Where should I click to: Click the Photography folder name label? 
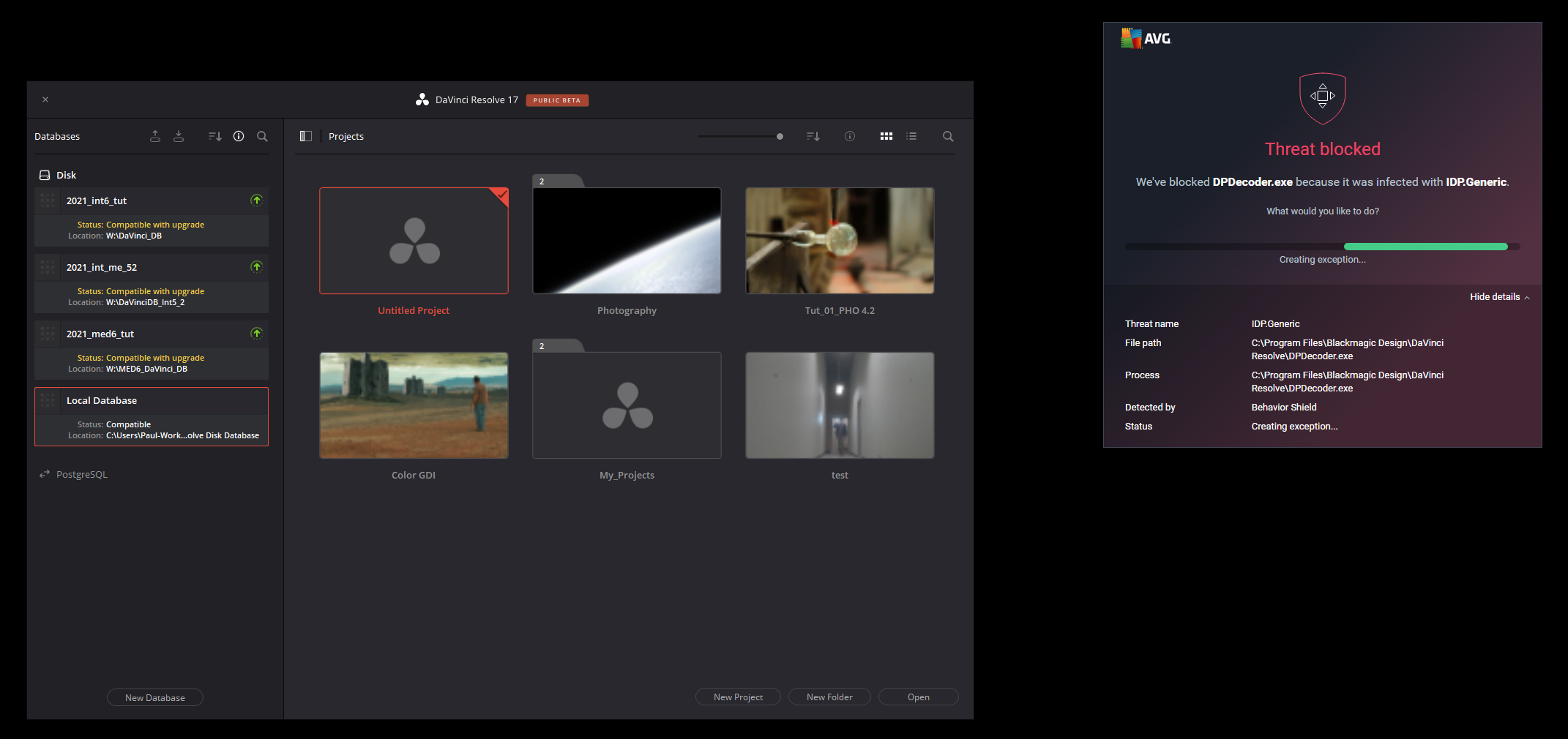[x=627, y=310]
